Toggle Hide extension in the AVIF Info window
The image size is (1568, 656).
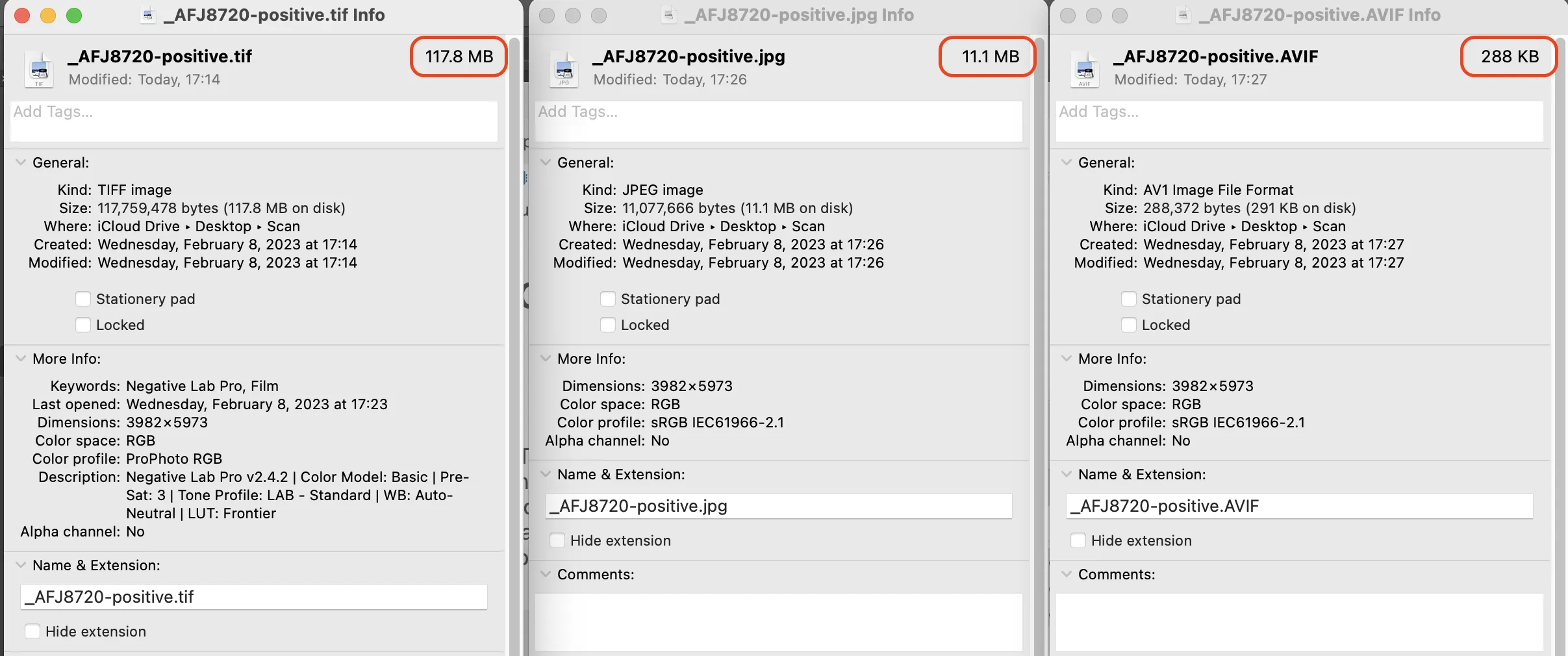(x=1078, y=540)
